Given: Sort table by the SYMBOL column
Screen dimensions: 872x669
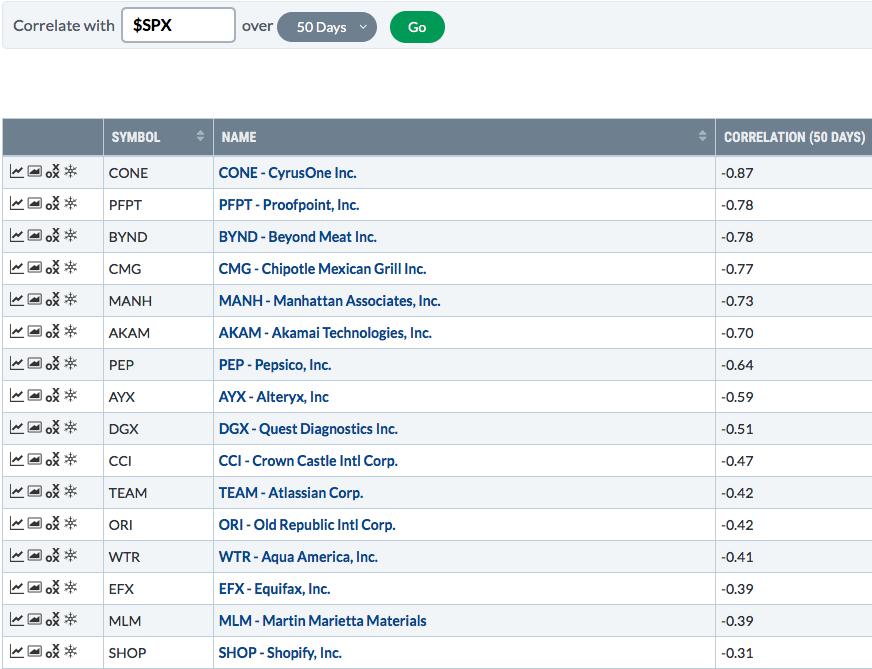Looking at the screenshot, I should pyautogui.click(x=158, y=137).
